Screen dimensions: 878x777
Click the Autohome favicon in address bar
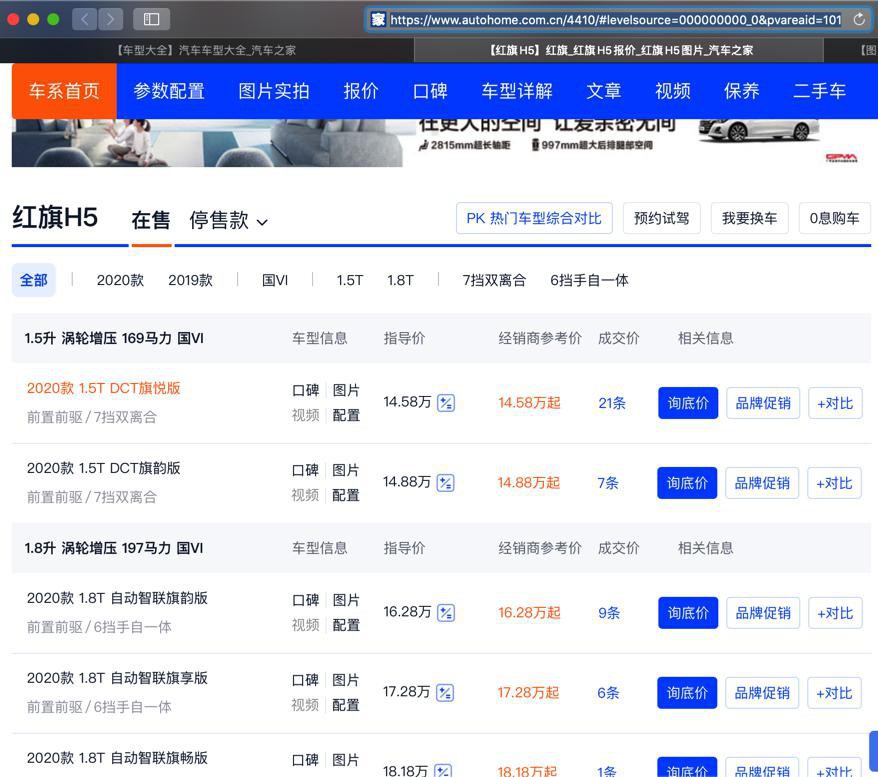pyautogui.click(x=378, y=20)
